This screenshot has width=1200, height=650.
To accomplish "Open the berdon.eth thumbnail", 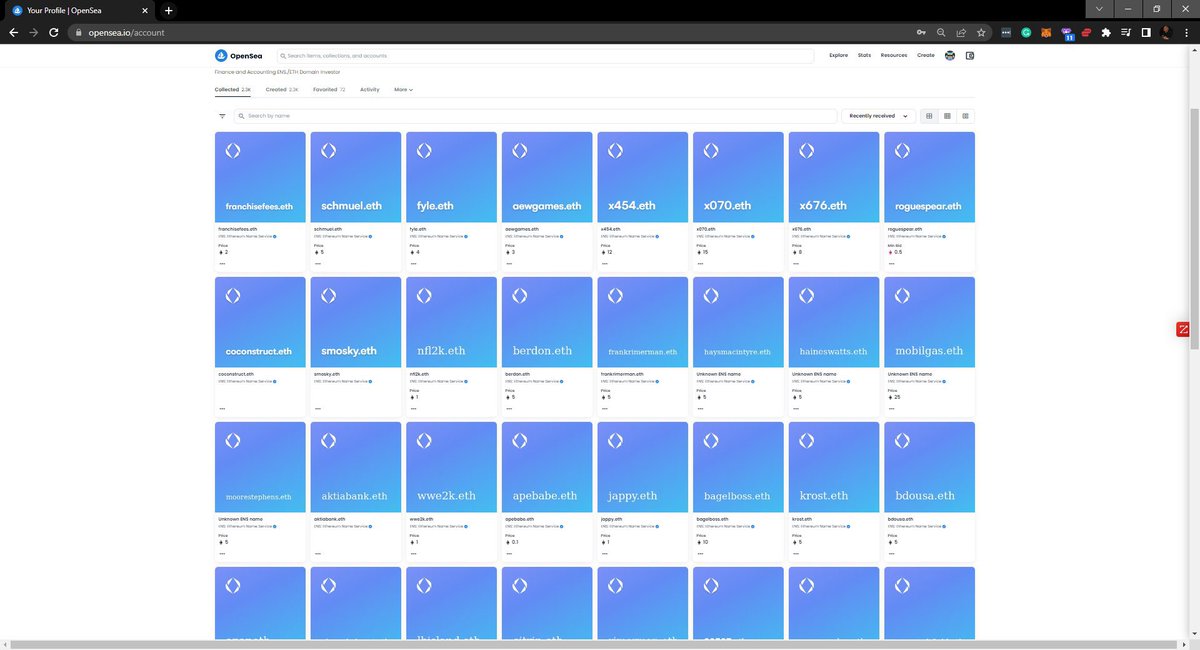I will pyautogui.click(x=547, y=322).
